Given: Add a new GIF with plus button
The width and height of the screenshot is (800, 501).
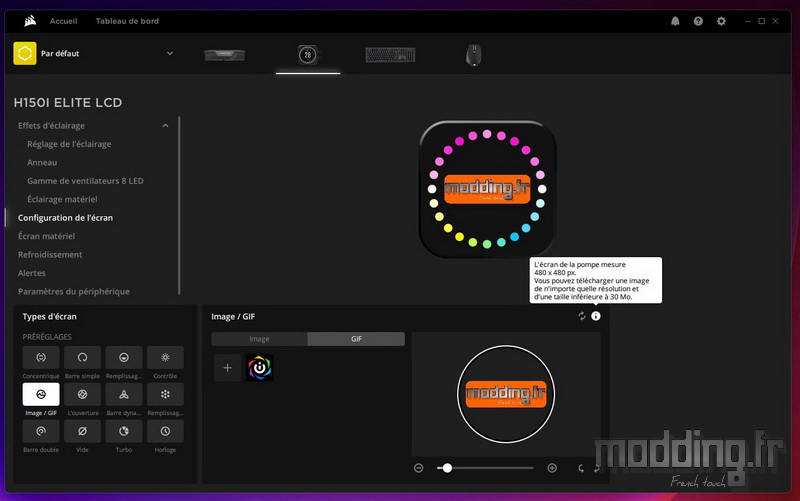Looking at the screenshot, I should coord(228,368).
